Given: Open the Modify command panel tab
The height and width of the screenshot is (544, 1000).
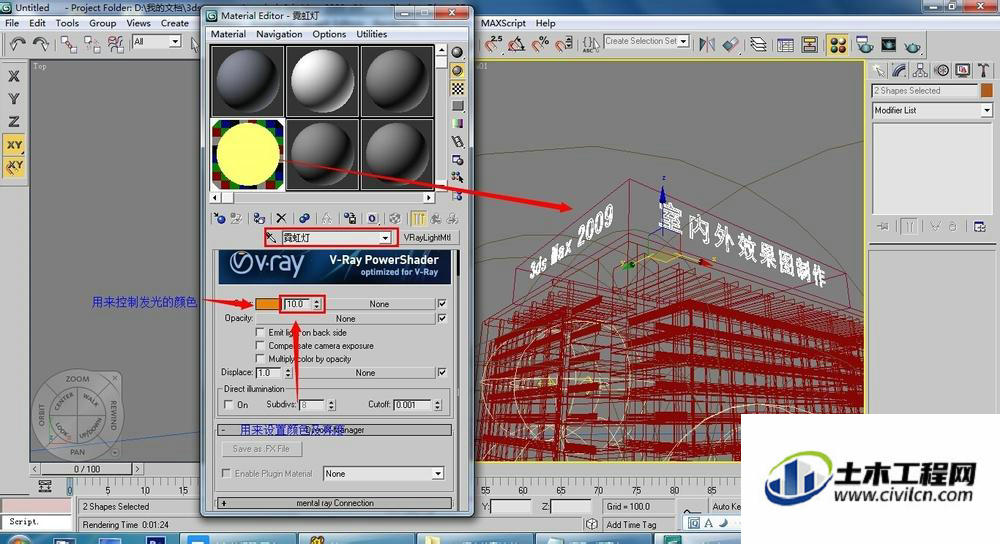Looking at the screenshot, I should coord(899,70).
